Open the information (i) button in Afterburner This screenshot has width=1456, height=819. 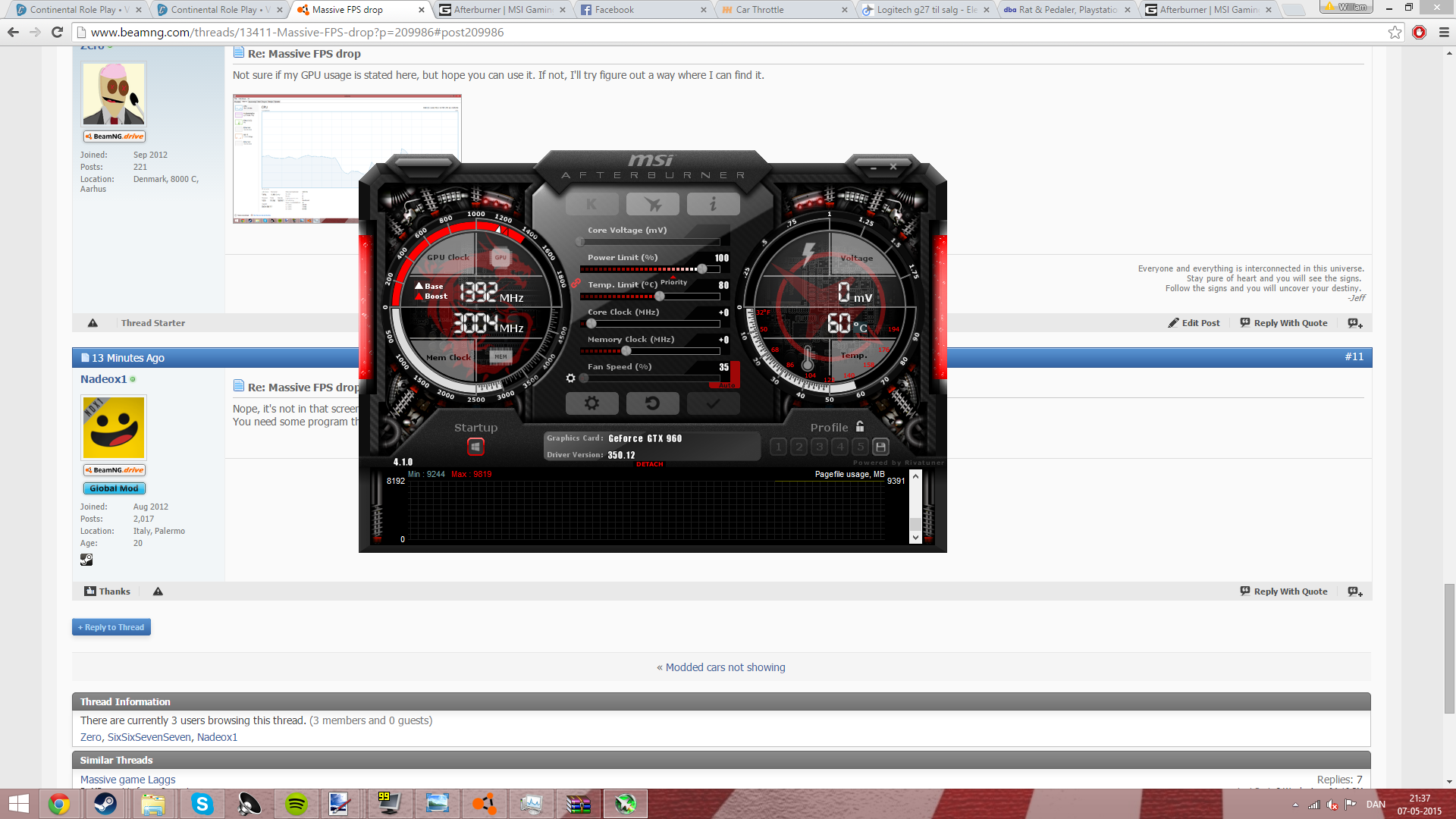click(713, 204)
